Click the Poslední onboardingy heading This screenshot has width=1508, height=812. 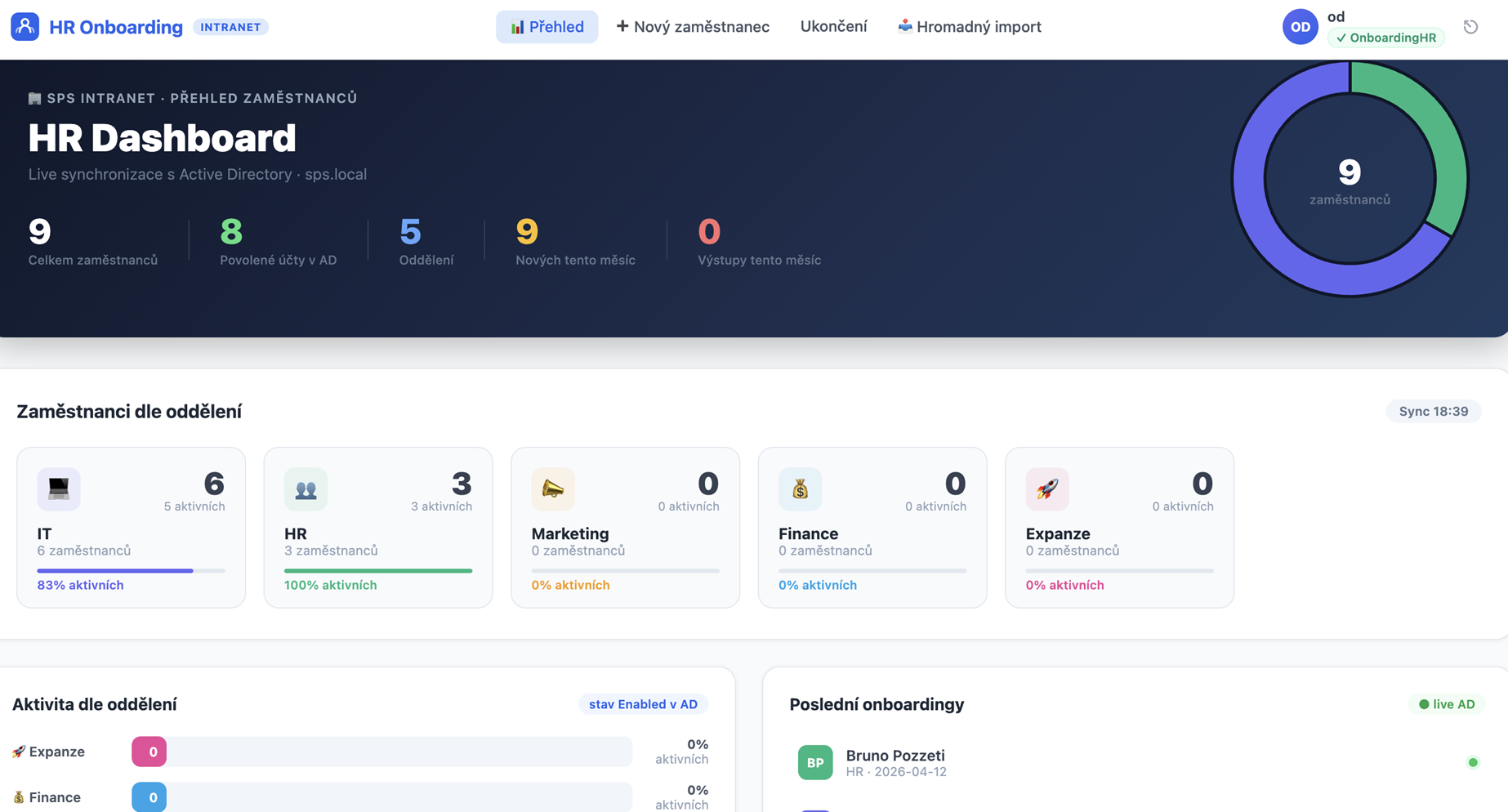coord(877,704)
